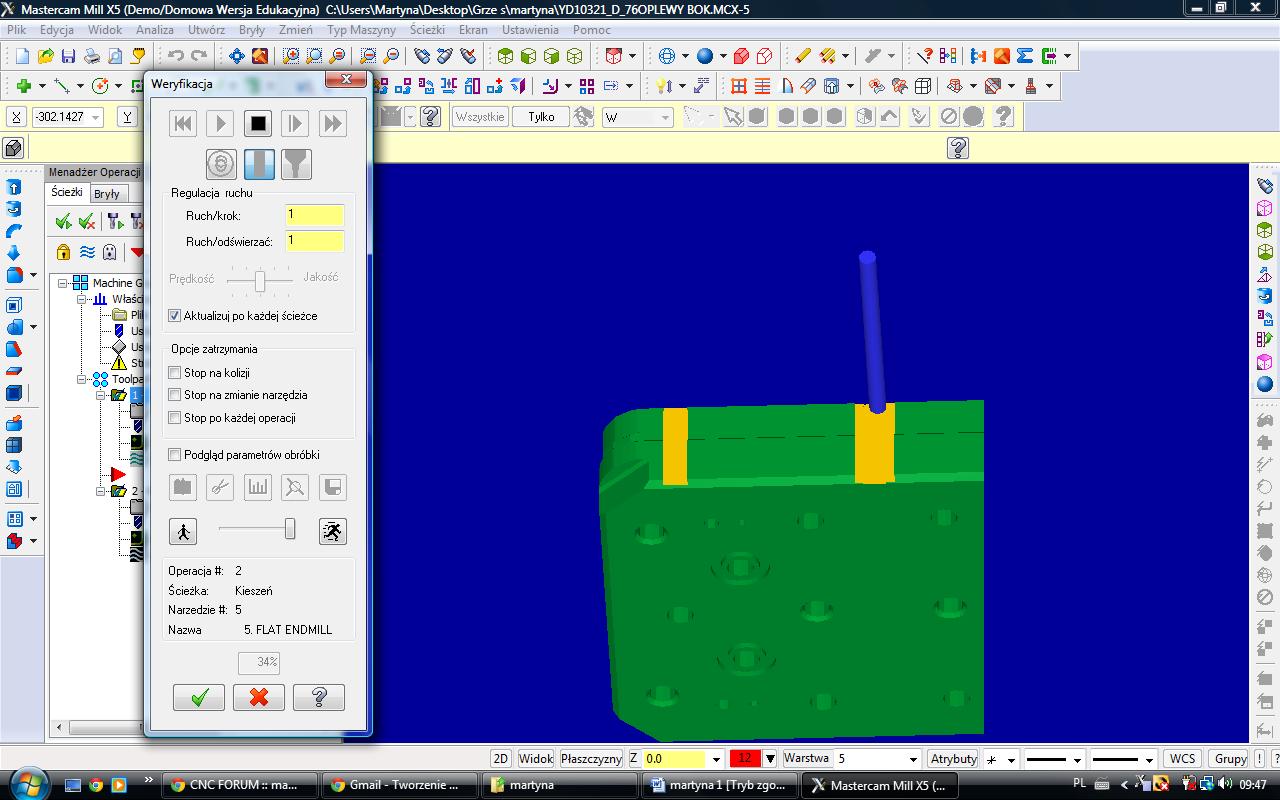The width and height of the screenshot is (1280, 800).
Task: Click the X coordinate lock button
Action: pyautogui.click(x=15, y=117)
